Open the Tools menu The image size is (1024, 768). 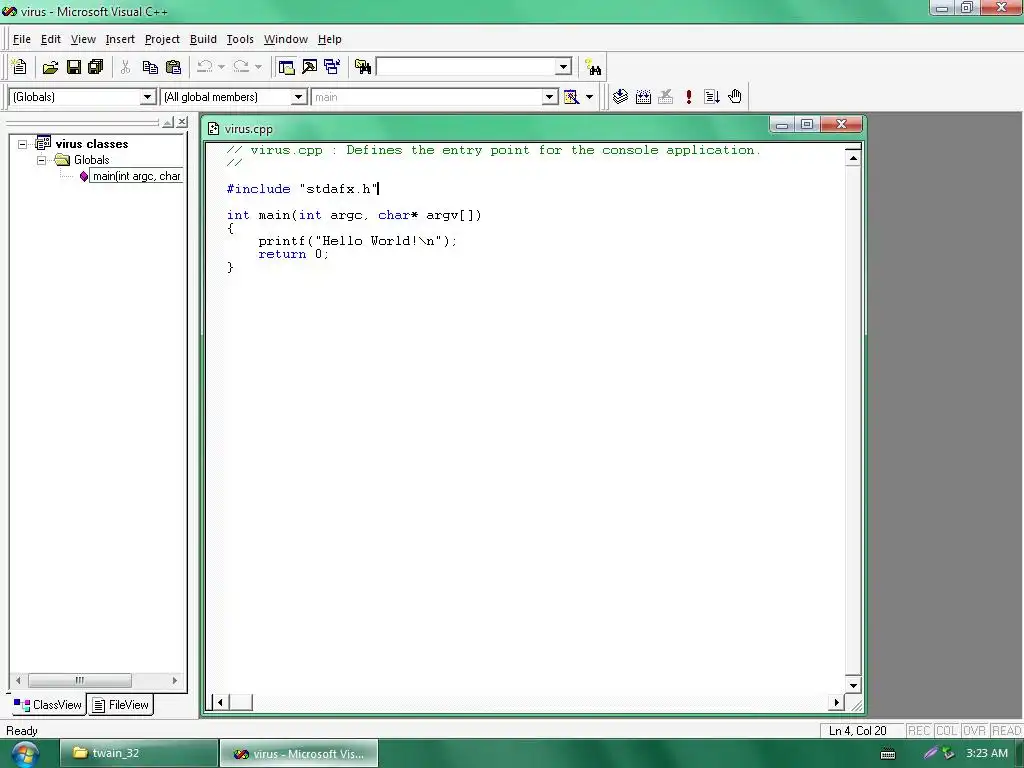pyautogui.click(x=240, y=39)
